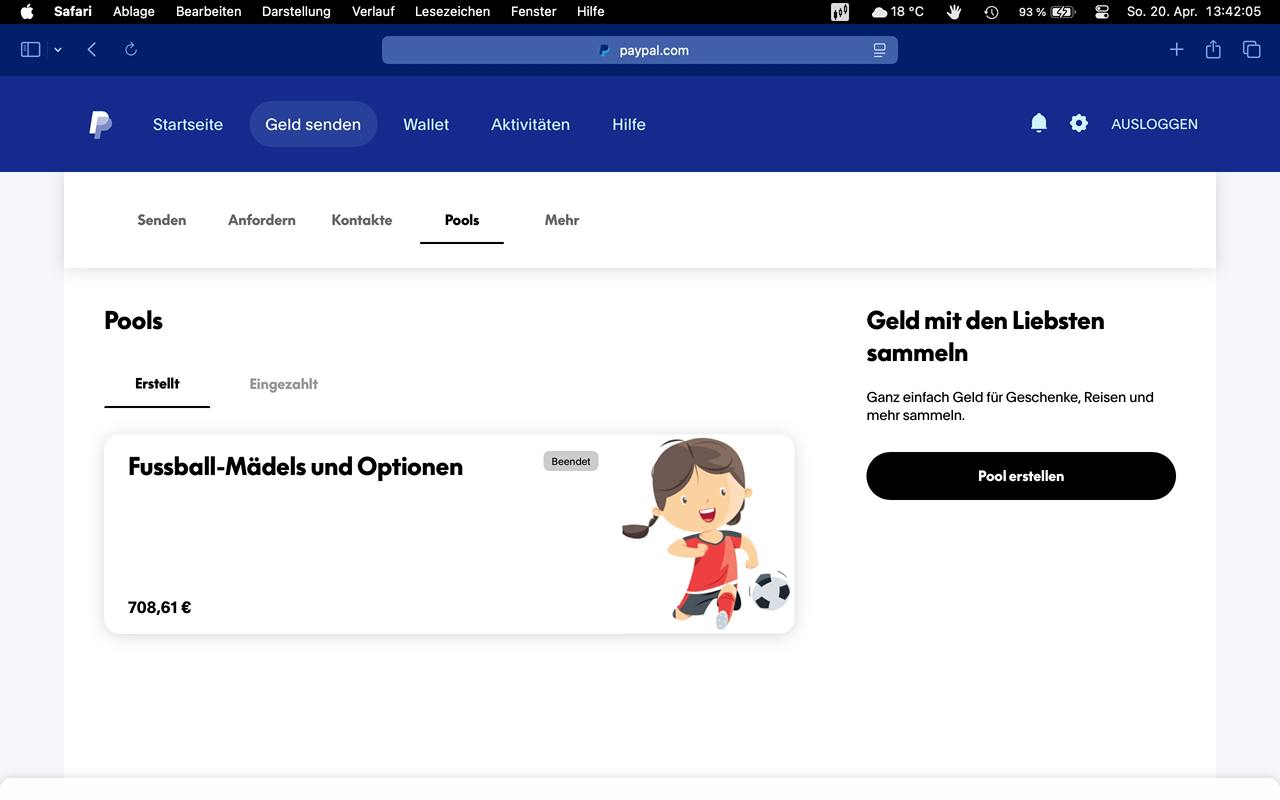This screenshot has width=1280, height=800.
Task: Go back with Safari back arrow
Action: pos(92,50)
